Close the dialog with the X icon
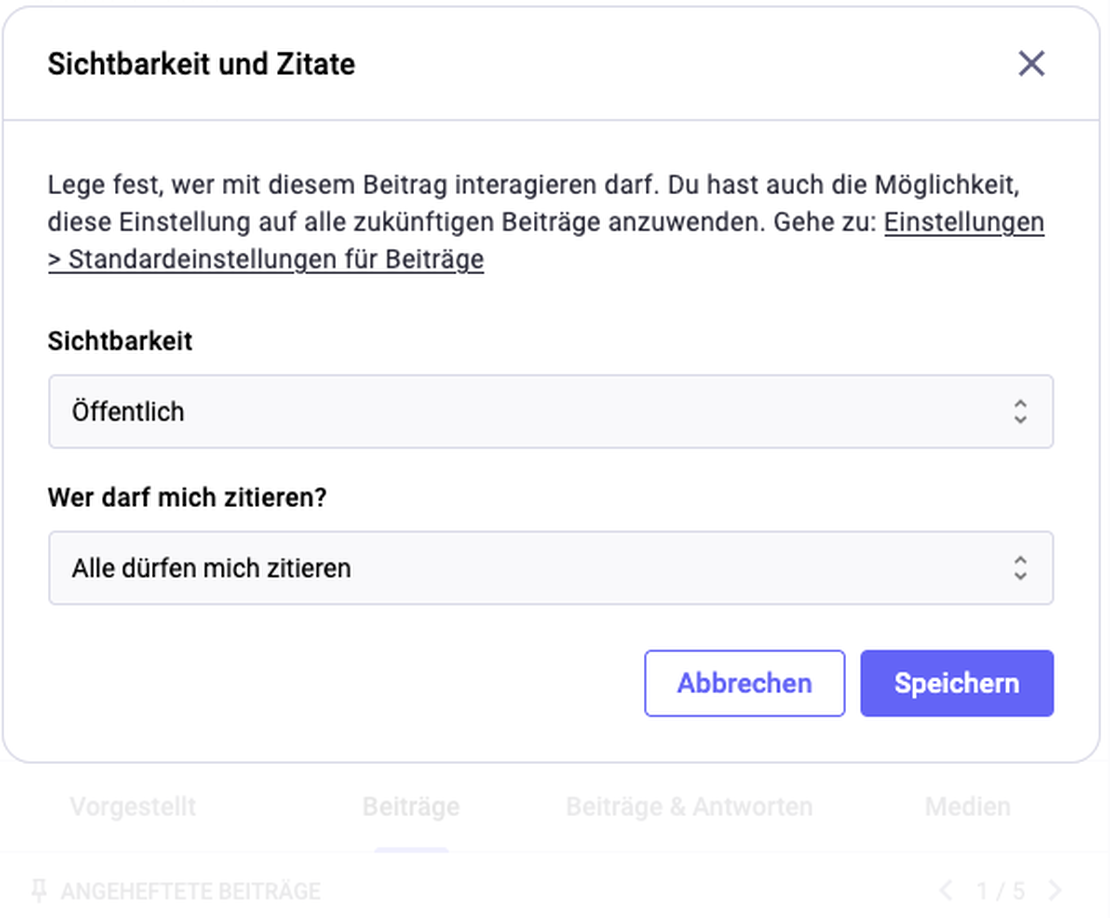Image resolution: width=1110 pixels, height=918 pixels. click(1032, 63)
